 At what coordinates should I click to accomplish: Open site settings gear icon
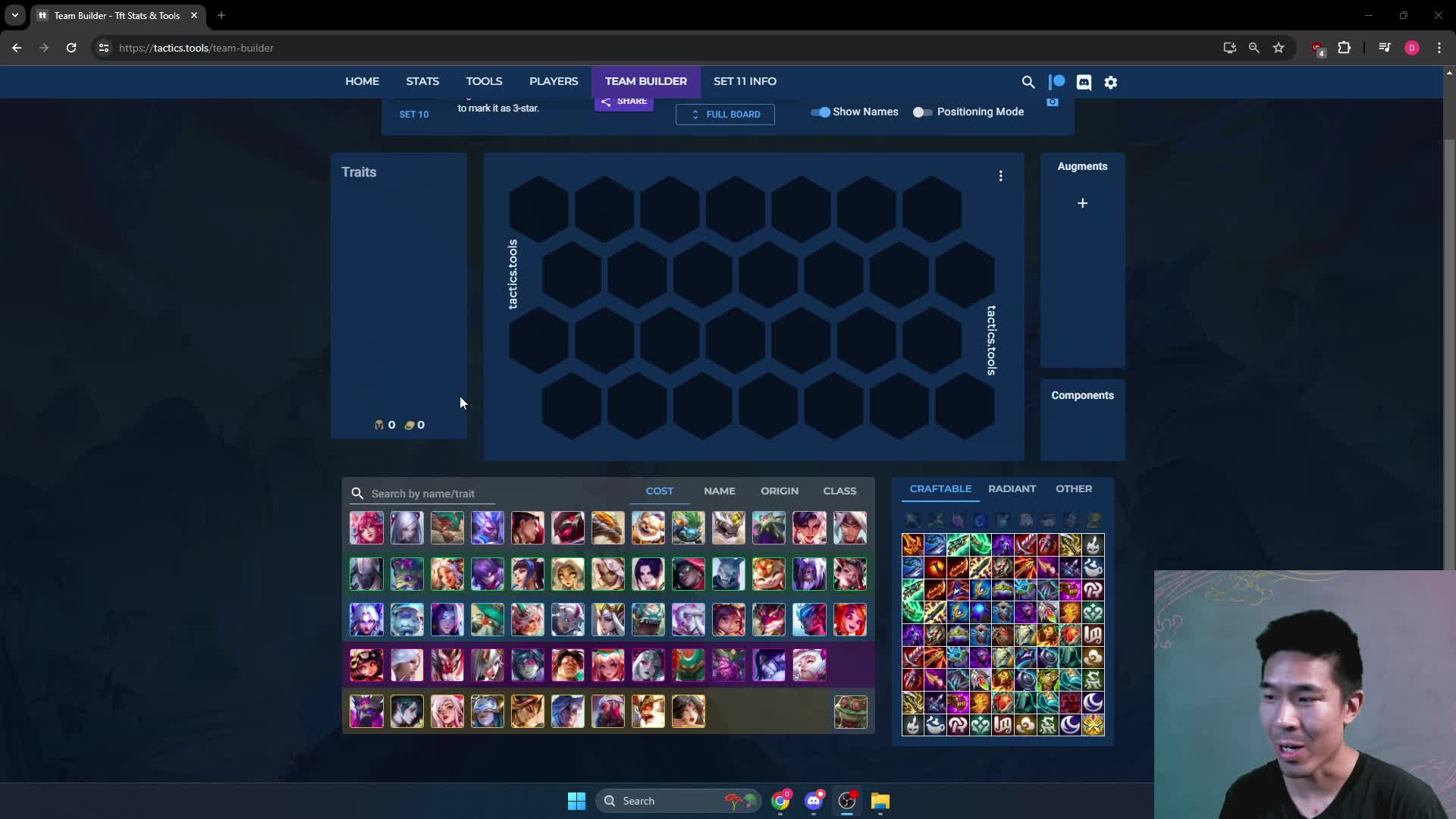pos(1111,82)
